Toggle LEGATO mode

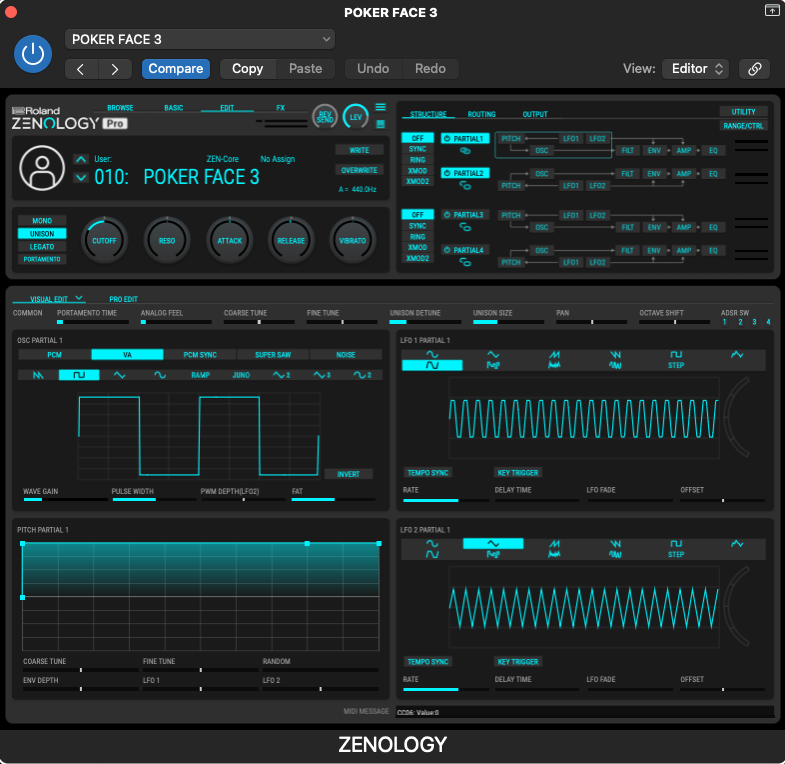pyautogui.click(x=42, y=247)
